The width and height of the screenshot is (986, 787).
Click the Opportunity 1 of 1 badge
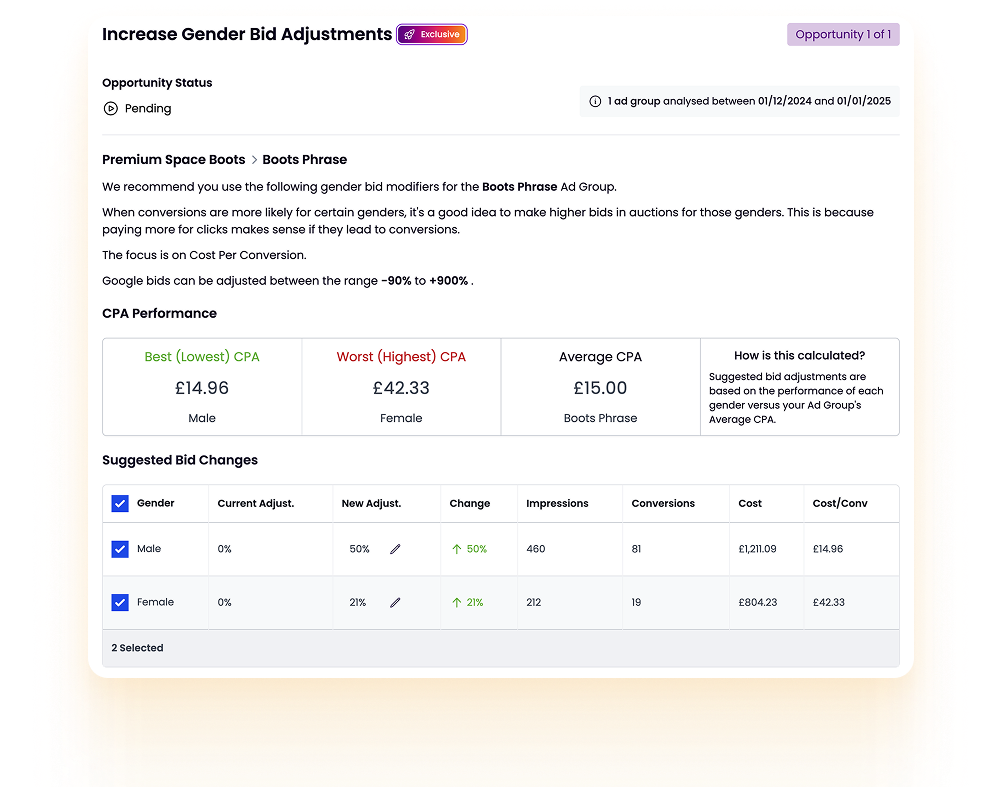843,34
